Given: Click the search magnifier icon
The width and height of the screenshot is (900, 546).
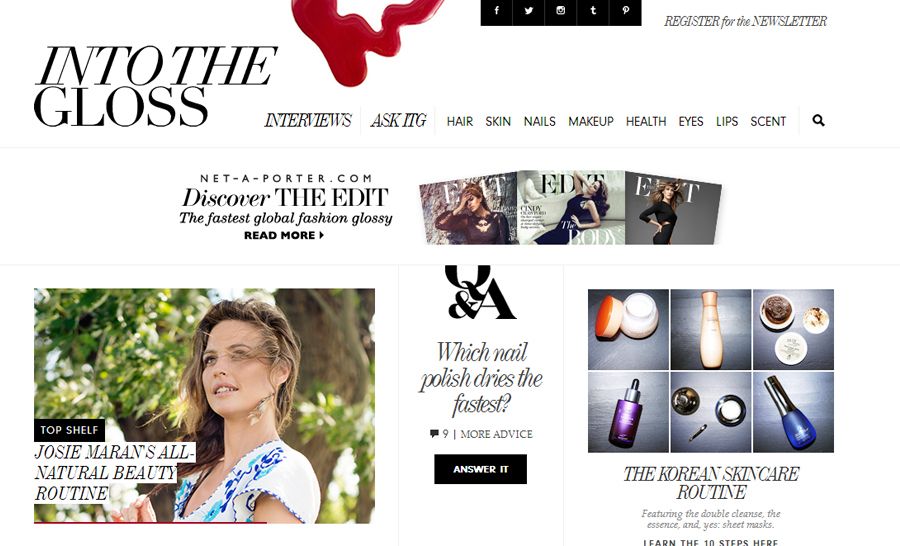Looking at the screenshot, I should (x=818, y=121).
